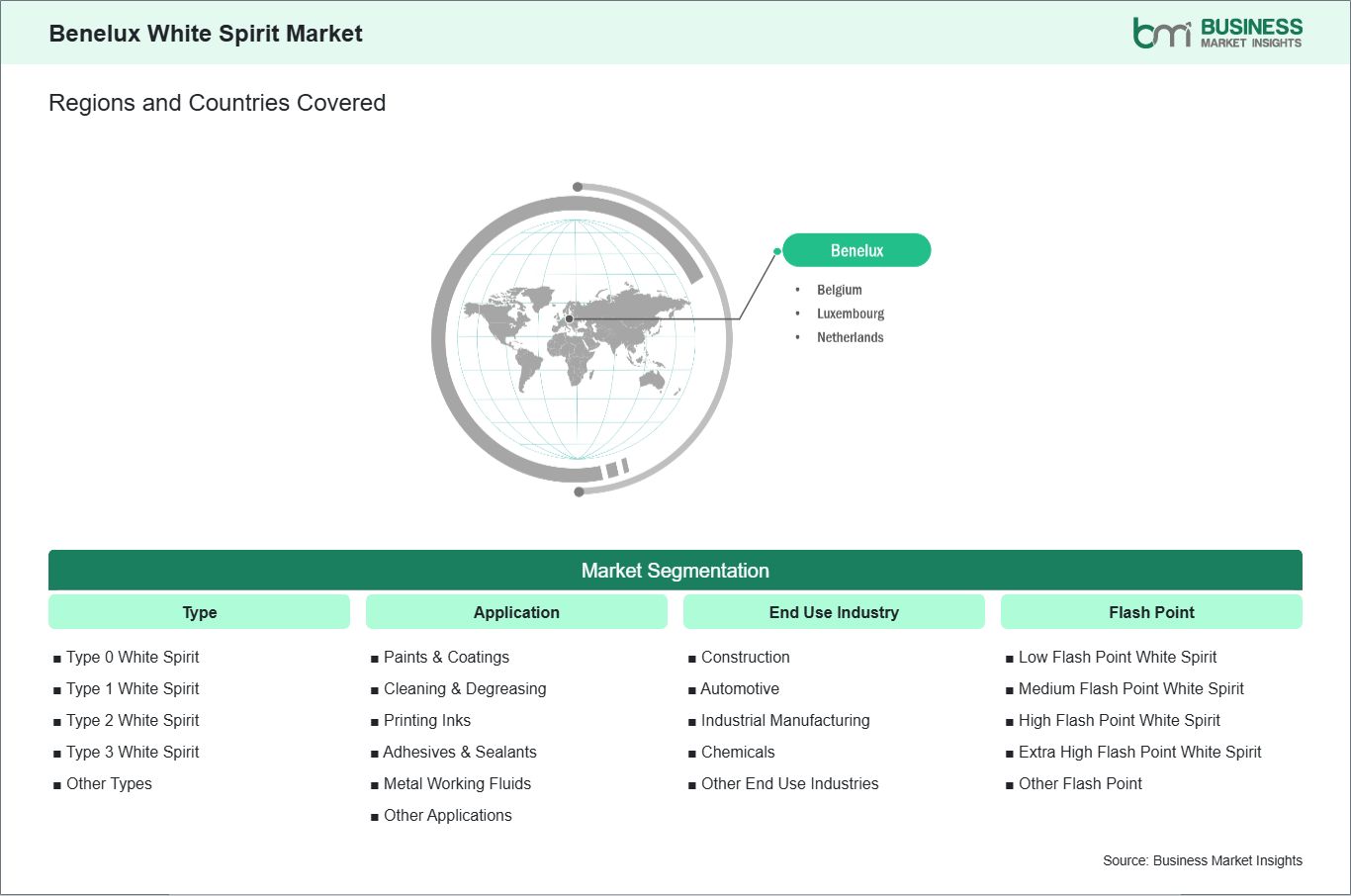The image size is (1351, 896).
Task: Click Industrial Manufacturing entry
Action: pos(785,720)
